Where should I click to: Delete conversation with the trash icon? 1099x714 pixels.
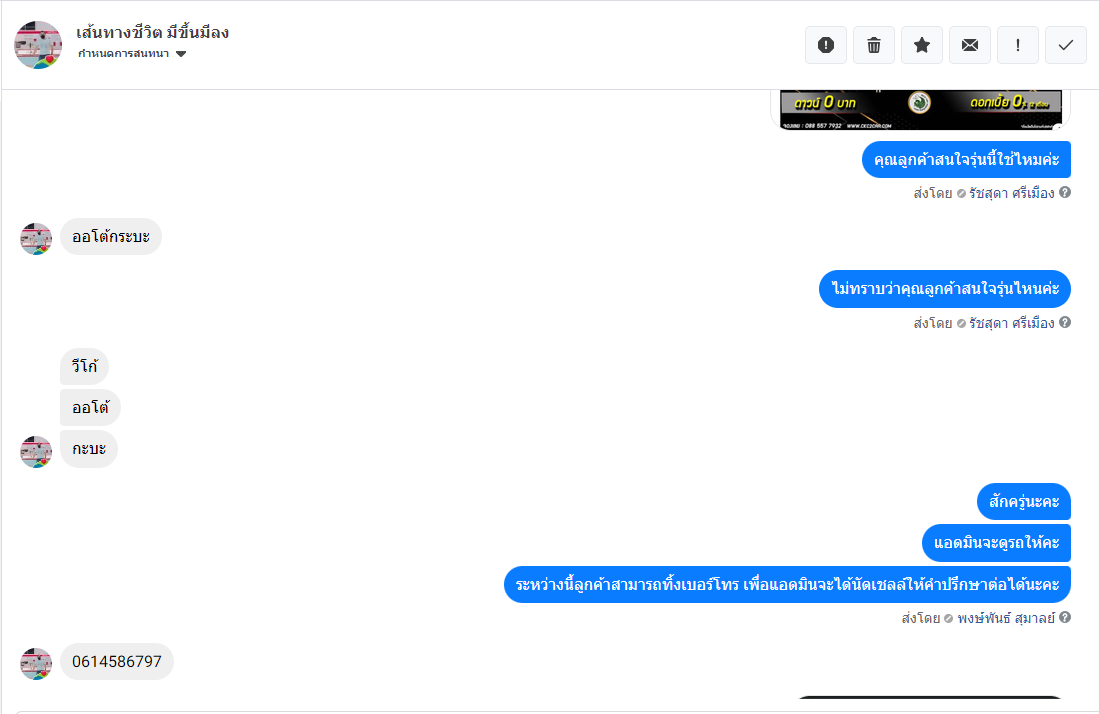(x=874, y=46)
